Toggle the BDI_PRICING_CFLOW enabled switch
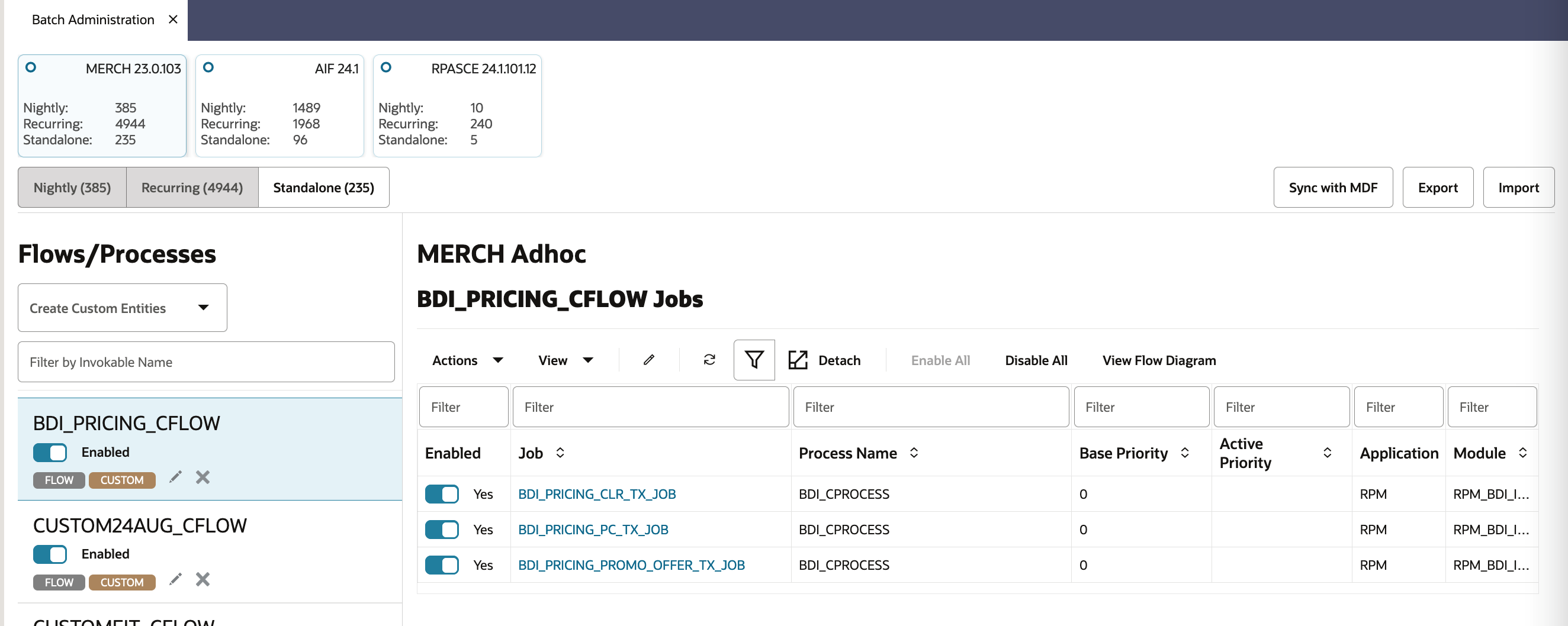 [x=50, y=453]
